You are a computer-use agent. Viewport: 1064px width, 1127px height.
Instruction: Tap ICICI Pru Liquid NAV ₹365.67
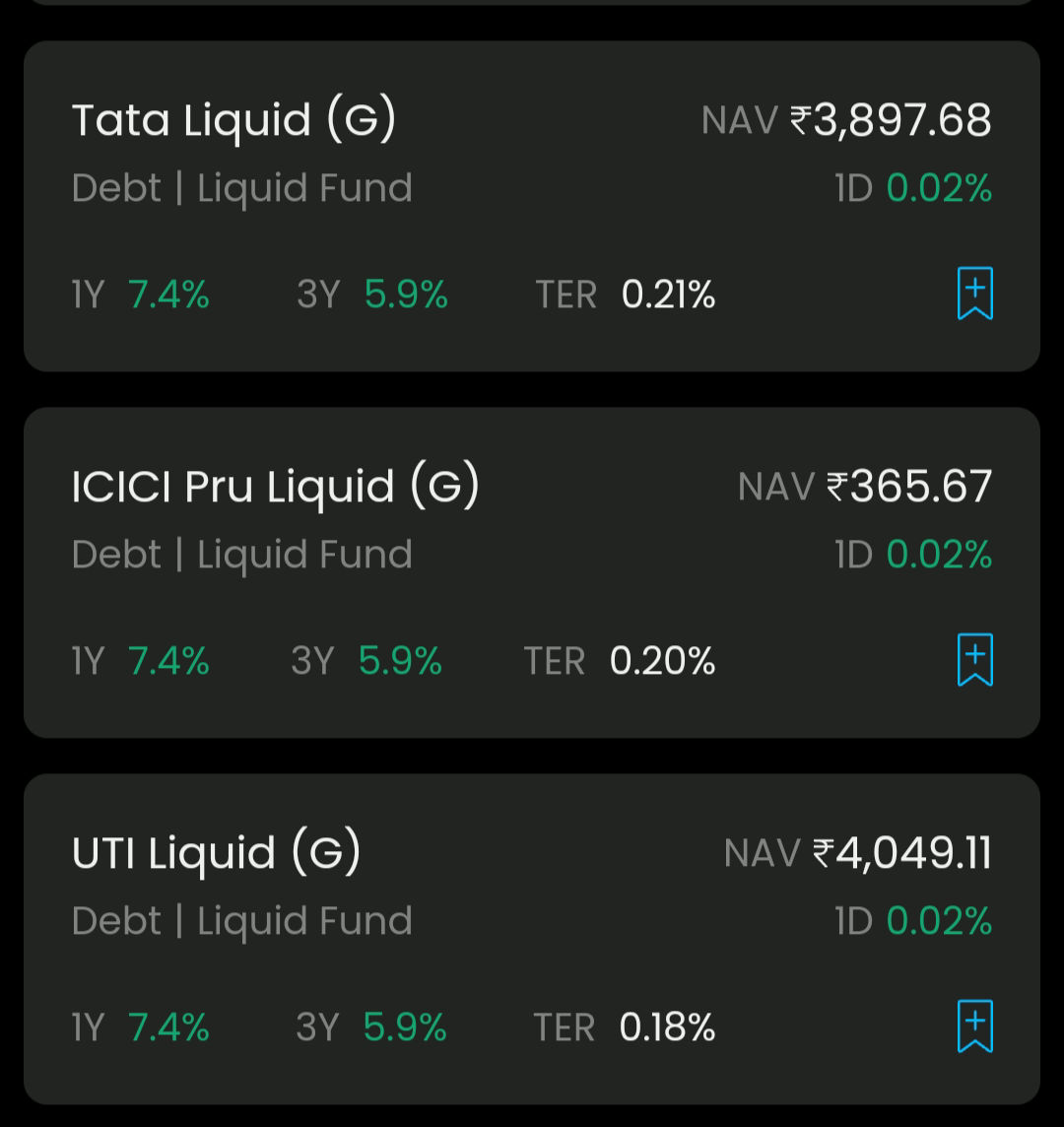pos(865,487)
